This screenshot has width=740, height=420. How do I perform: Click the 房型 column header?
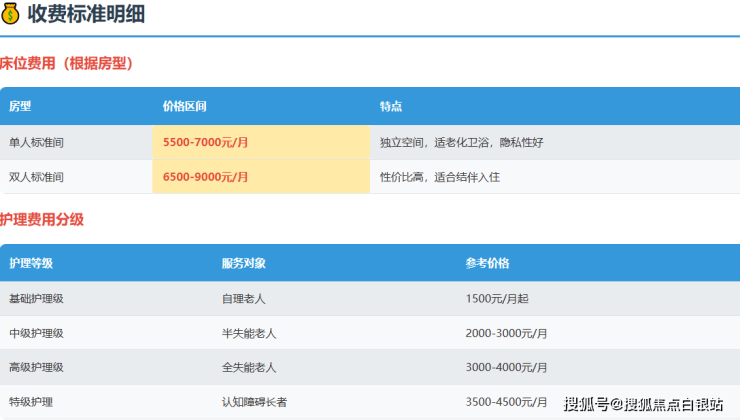pos(20,106)
